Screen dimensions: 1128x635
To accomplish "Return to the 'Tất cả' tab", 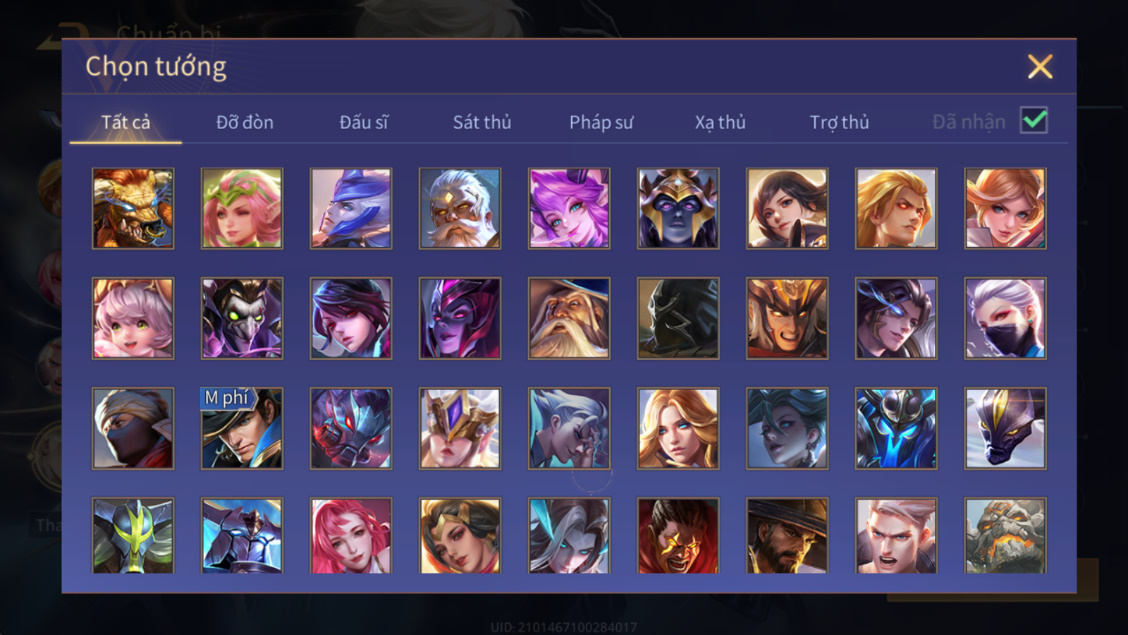I will [126, 122].
